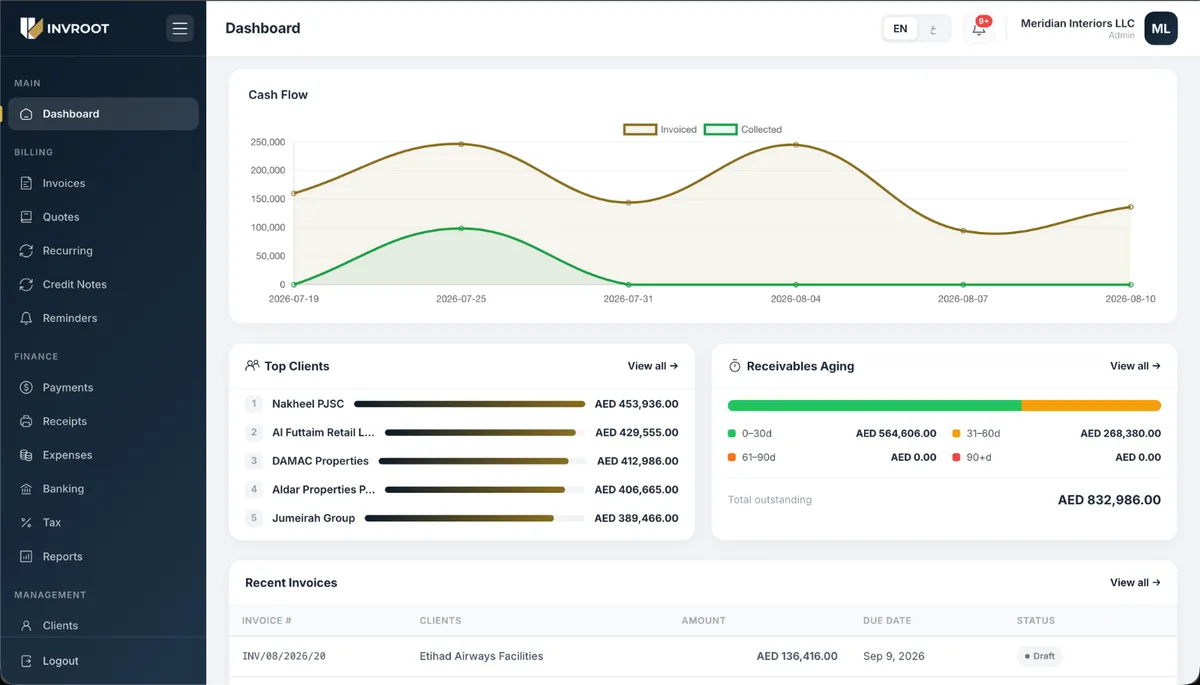Select the Al Futtaim Retail client row
The image size is (1200, 685).
(x=462, y=433)
